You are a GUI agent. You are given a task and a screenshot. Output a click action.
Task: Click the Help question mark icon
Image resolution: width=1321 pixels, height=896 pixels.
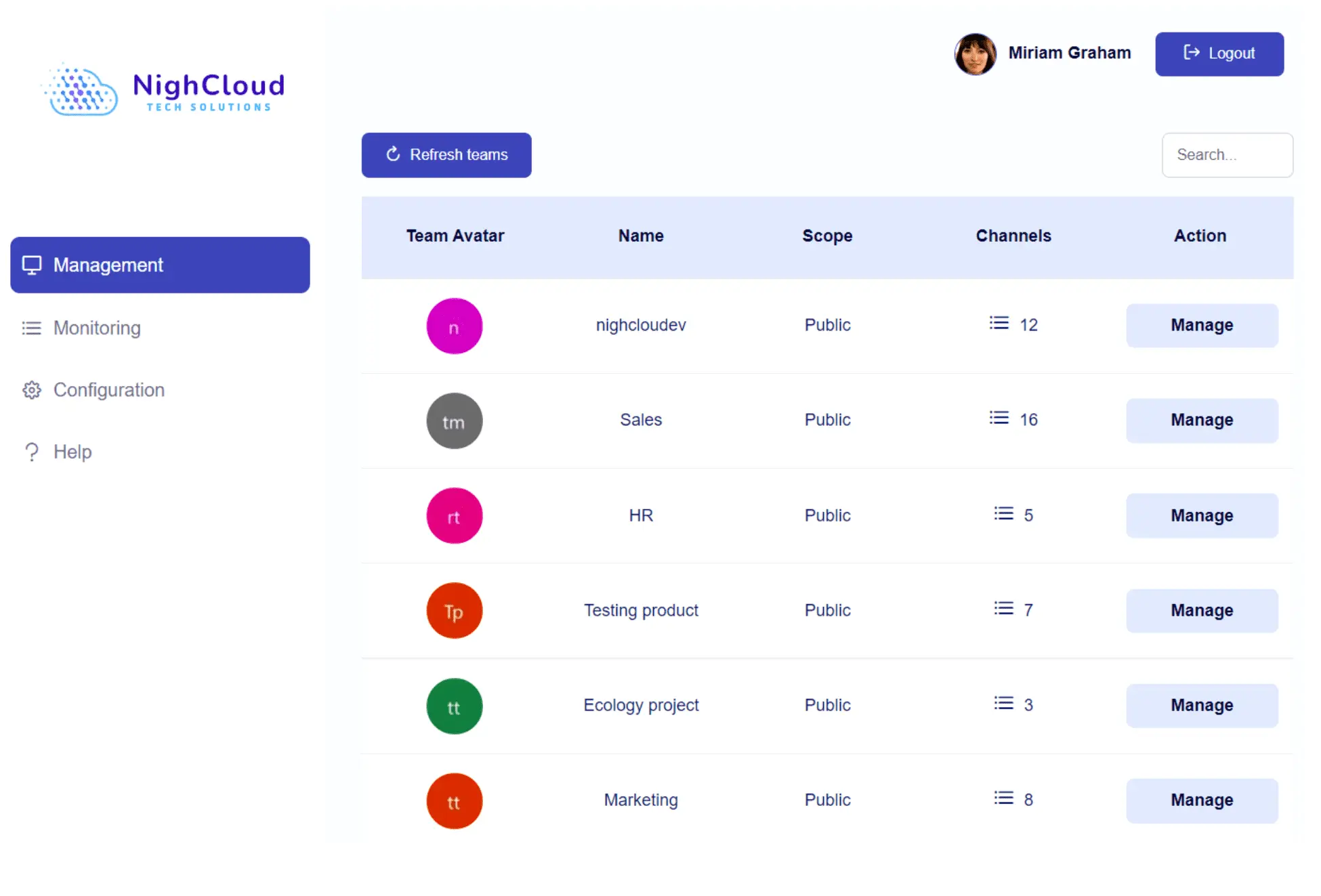point(32,452)
